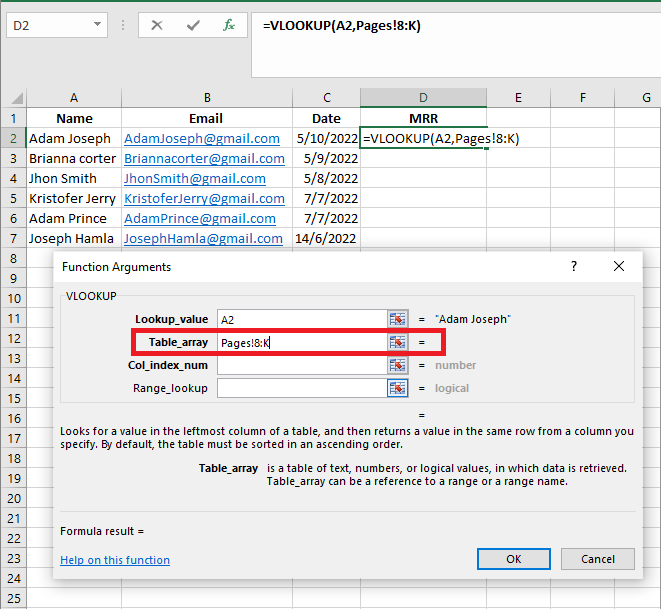
Task: Select date cell 5/8/2022
Action: pos(327,178)
